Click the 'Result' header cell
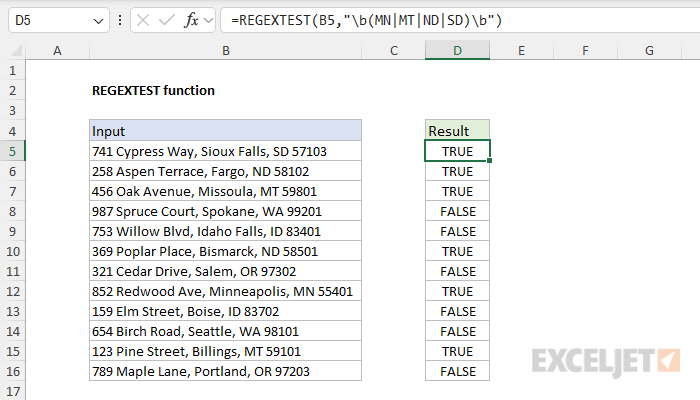Image resolution: width=700 pixels, height=400 pixels. (458, 131)
